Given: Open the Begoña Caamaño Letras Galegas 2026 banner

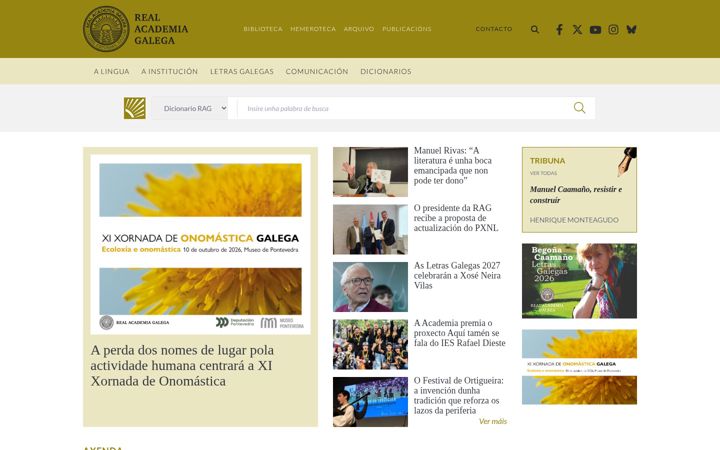Looking at the screenshot, I should point(579,281).
